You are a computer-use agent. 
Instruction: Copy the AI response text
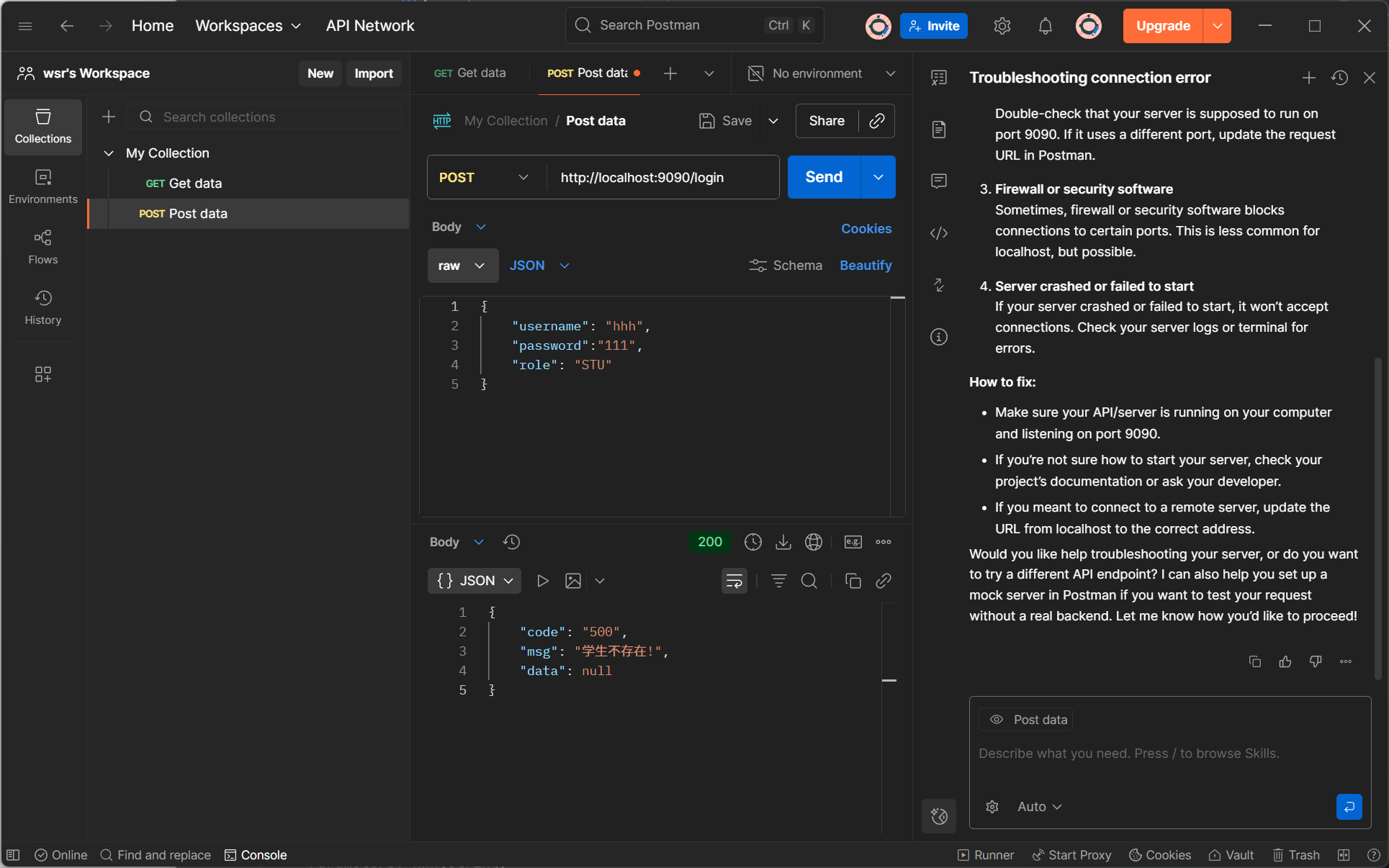tap(1255, 661)
